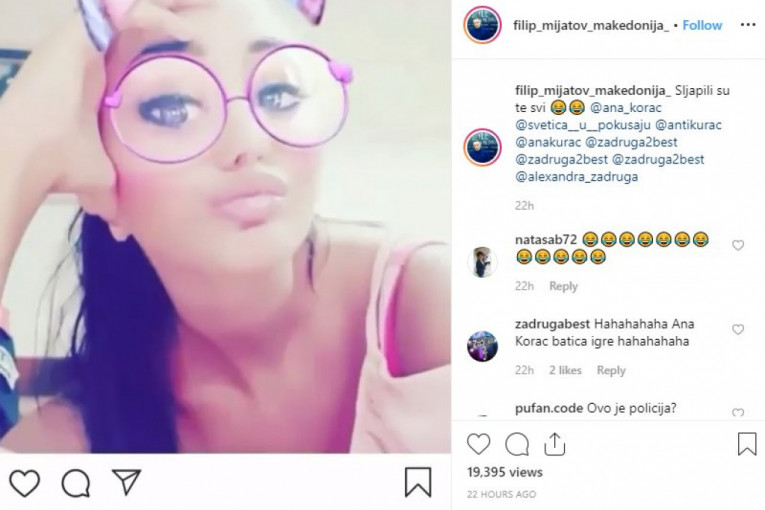Reply to zadrugabest's comment

[611, 370]
